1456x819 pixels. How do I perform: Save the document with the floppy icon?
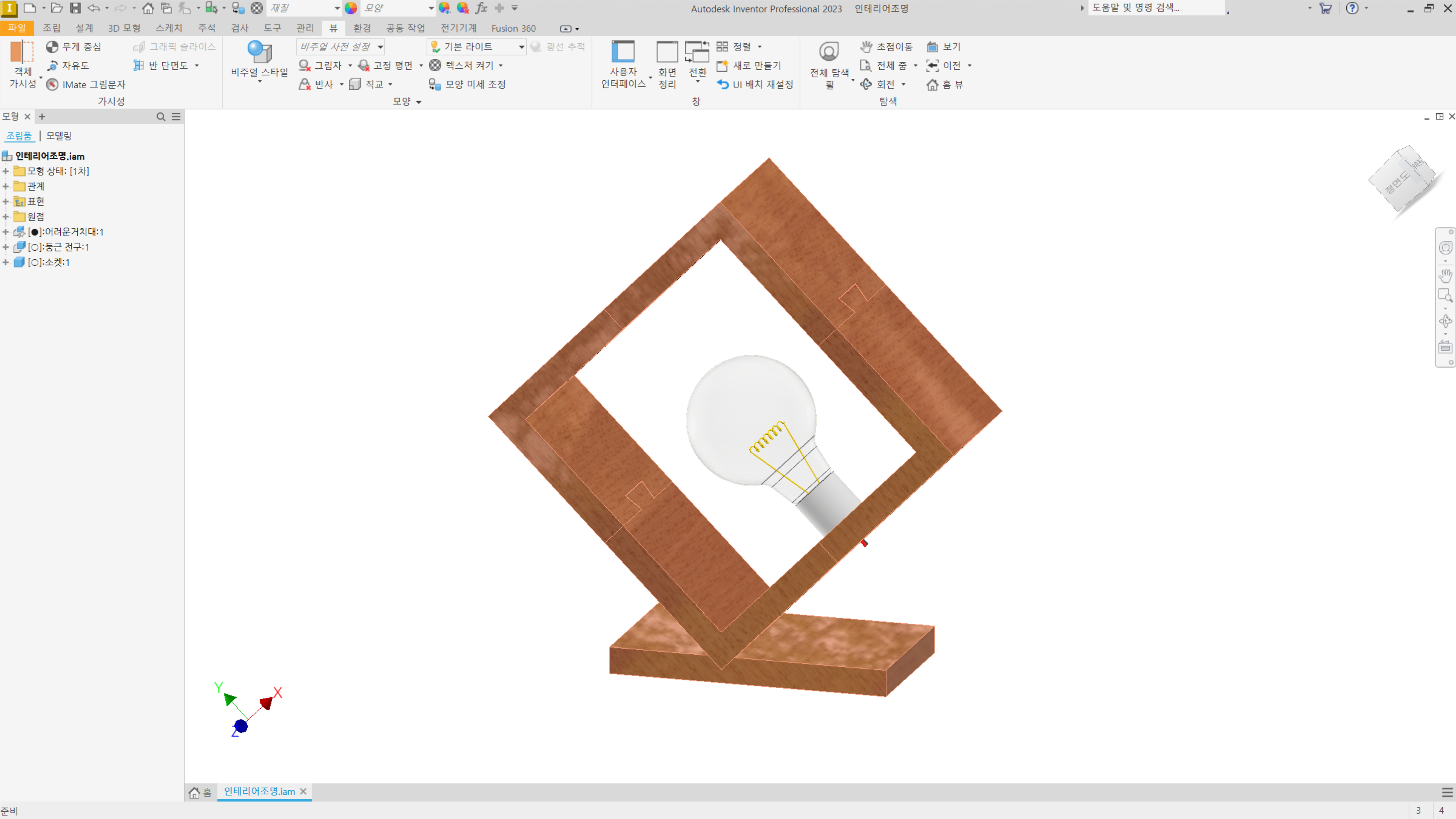(x=75, y=8)
